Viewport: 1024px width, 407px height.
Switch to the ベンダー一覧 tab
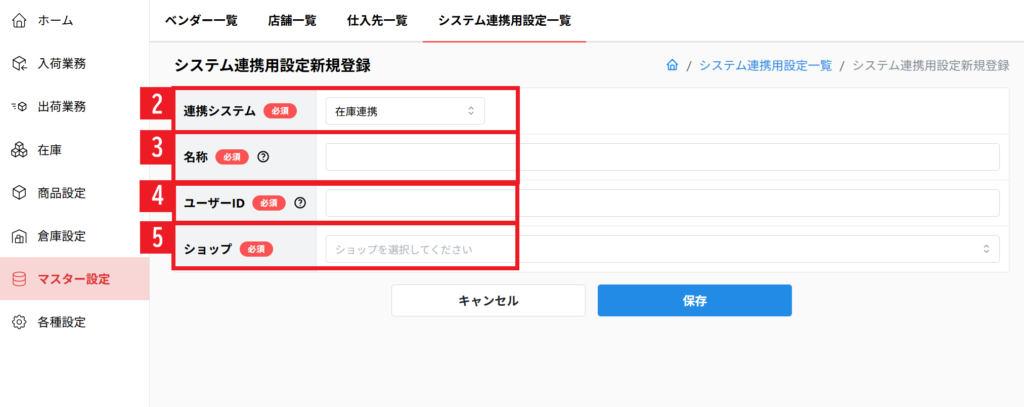coord(201,20)
